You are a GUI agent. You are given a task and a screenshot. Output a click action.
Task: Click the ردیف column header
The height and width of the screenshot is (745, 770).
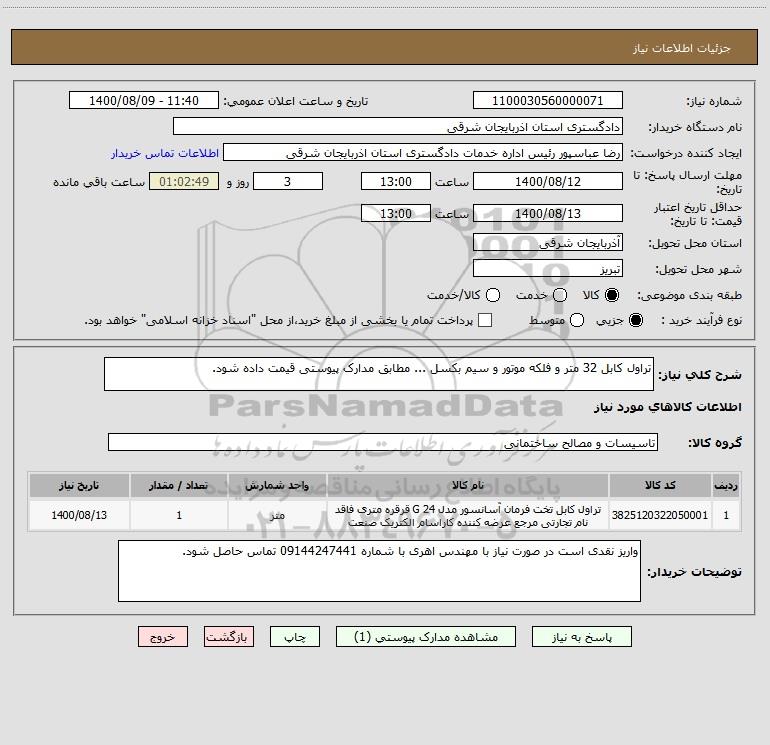[x=726, y=485]
